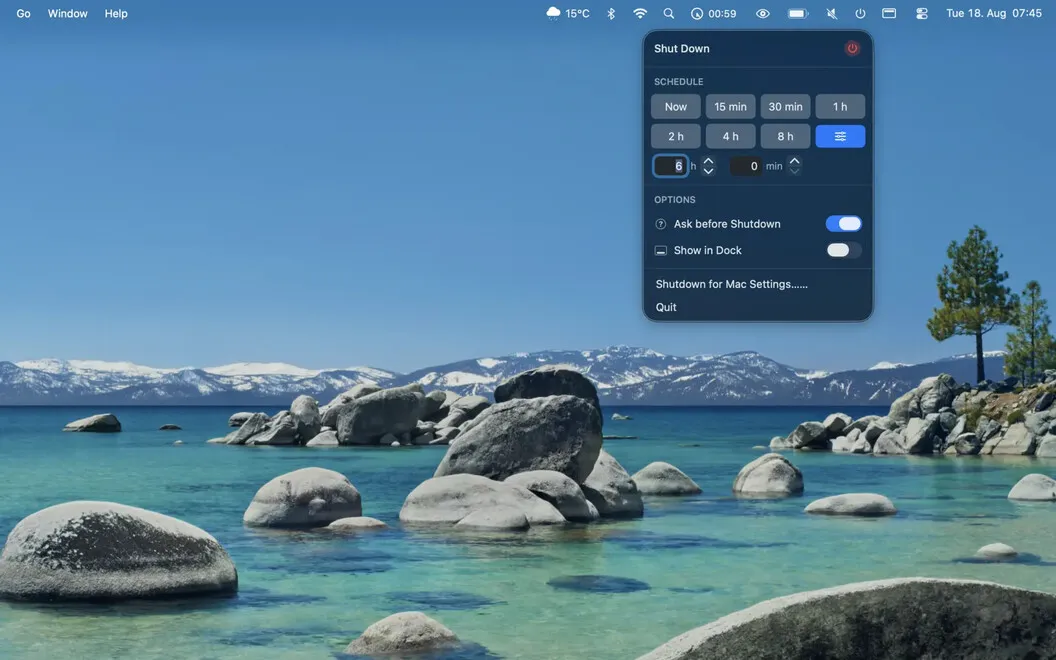1056x660 pixels.
Task: Open Spotlight search magnifier in menu bar
Action: tap(668, 13)
